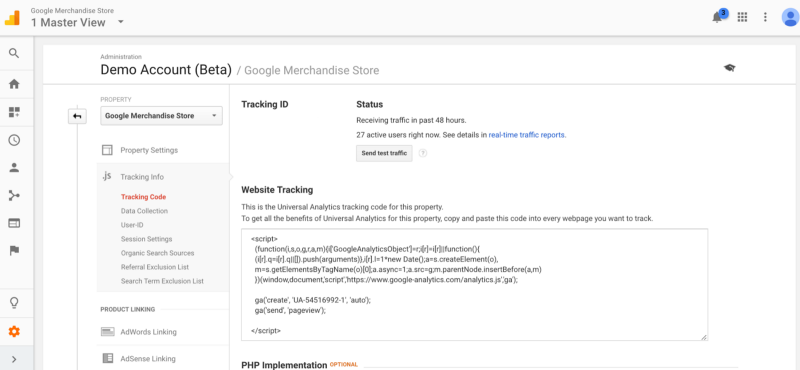Expand the 1 Master View selector dropdown

tap(120, 22)
